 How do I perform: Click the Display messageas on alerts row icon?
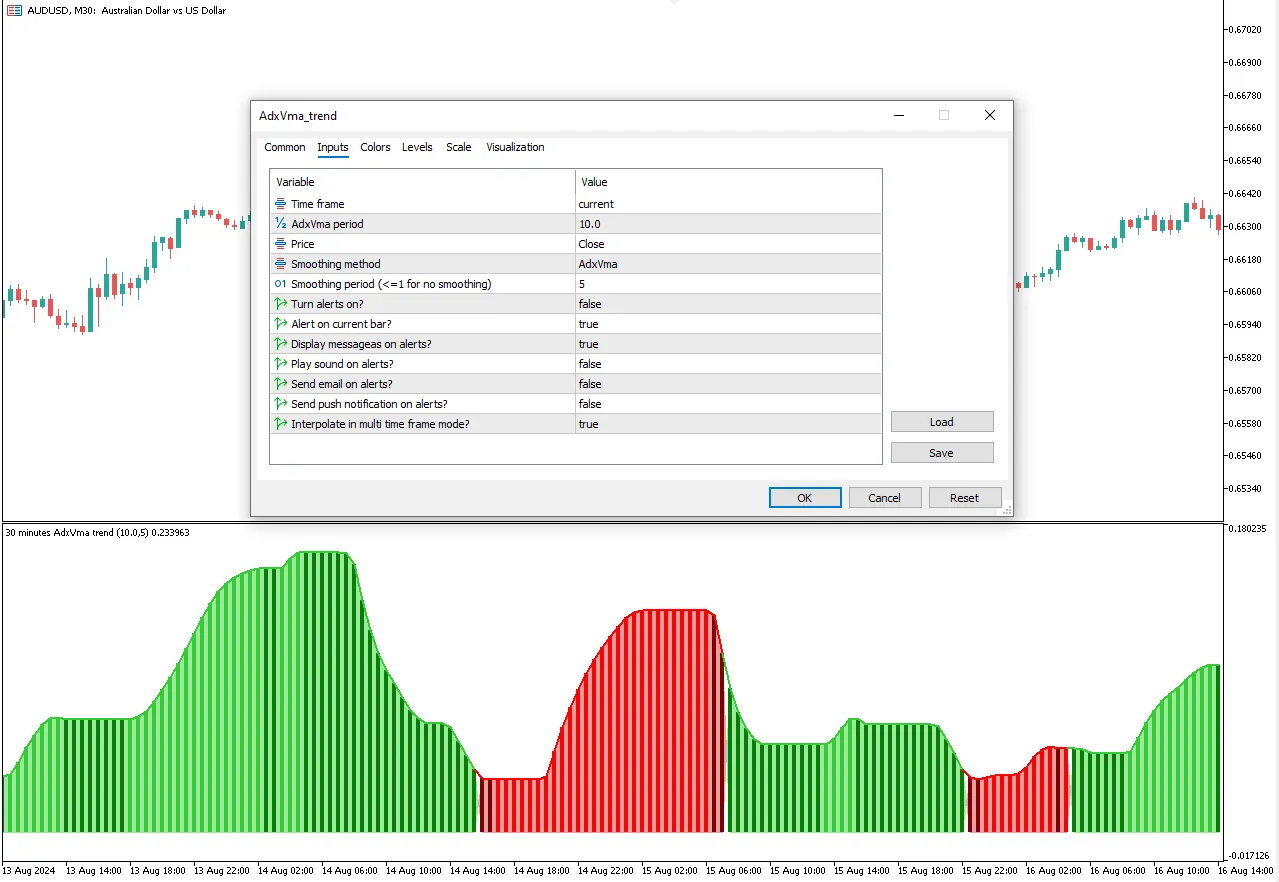coord(280,344)
